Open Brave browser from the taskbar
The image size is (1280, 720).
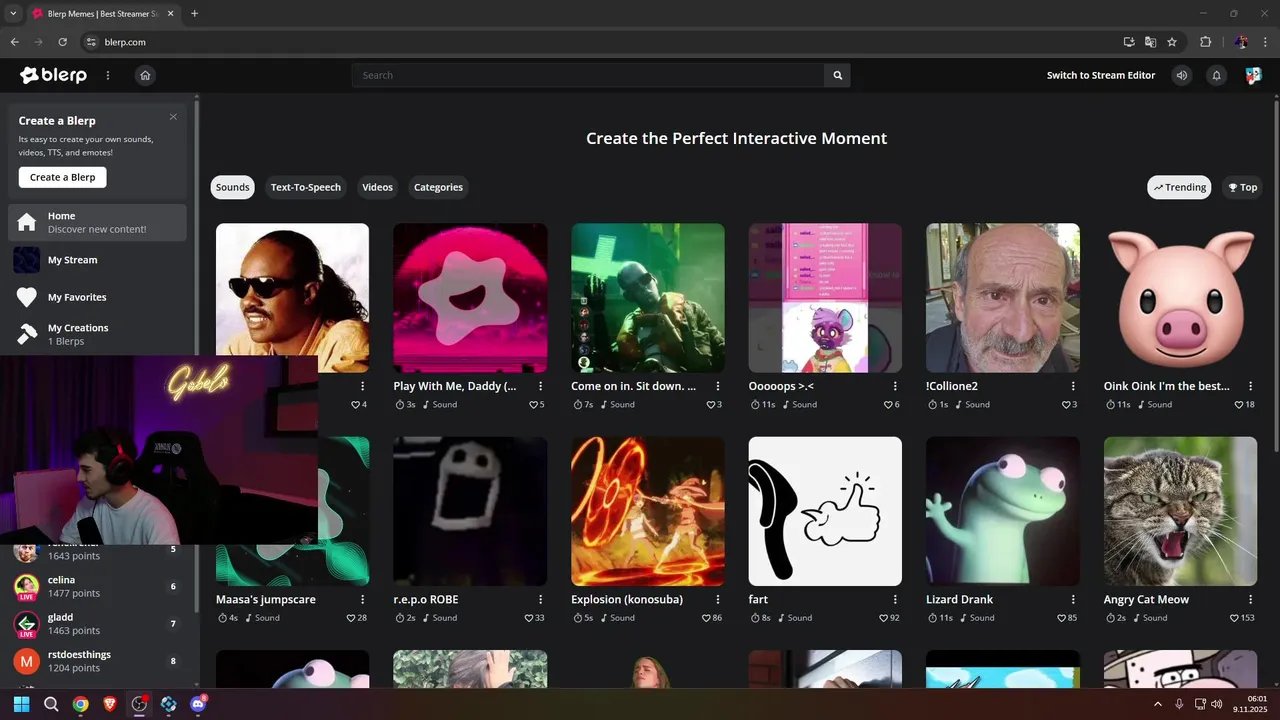click(x=109, y=704)
